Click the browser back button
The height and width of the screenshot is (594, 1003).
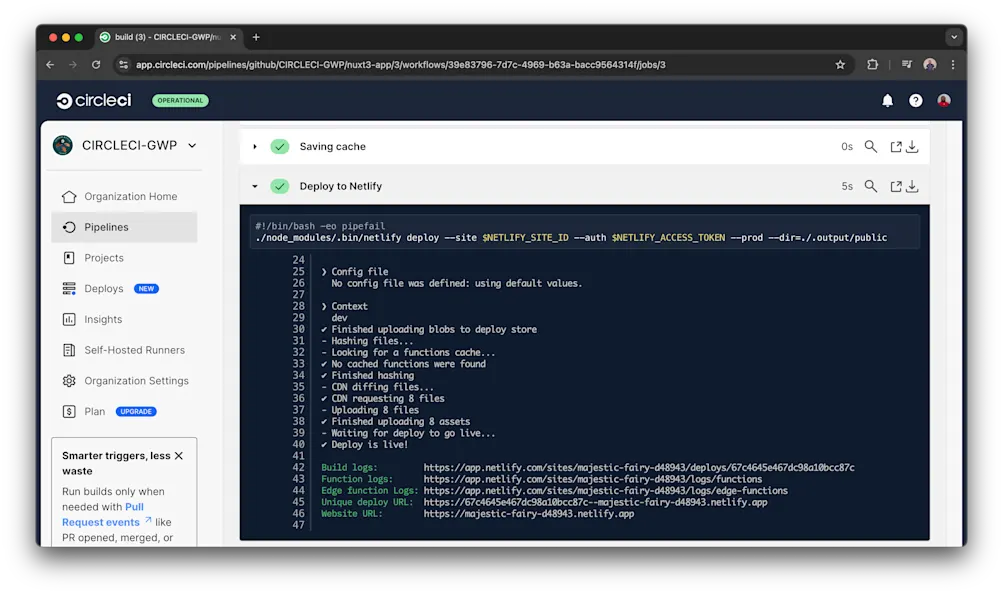pyautogui.click(x=50, y=65)
